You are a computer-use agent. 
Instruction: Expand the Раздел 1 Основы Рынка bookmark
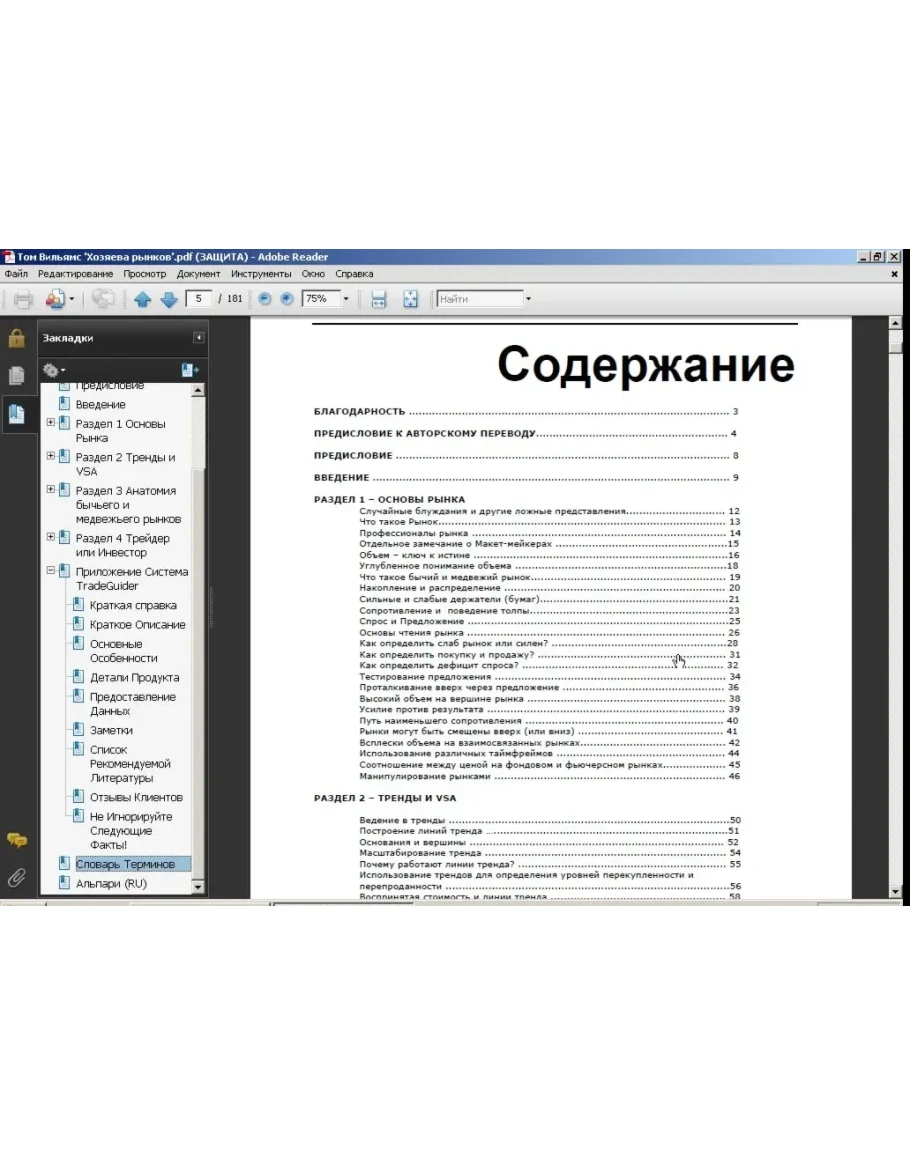point(51,423)
